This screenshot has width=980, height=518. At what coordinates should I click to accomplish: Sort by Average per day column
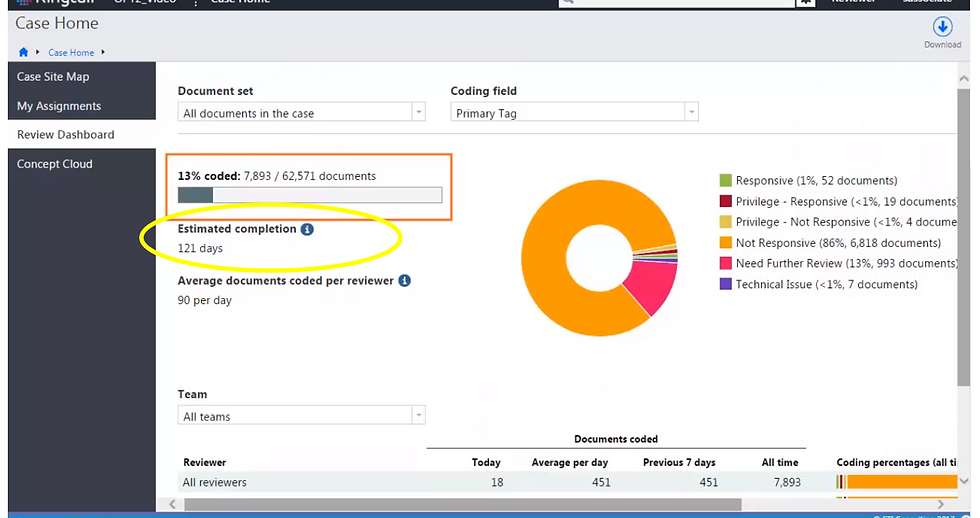[569, 462]
